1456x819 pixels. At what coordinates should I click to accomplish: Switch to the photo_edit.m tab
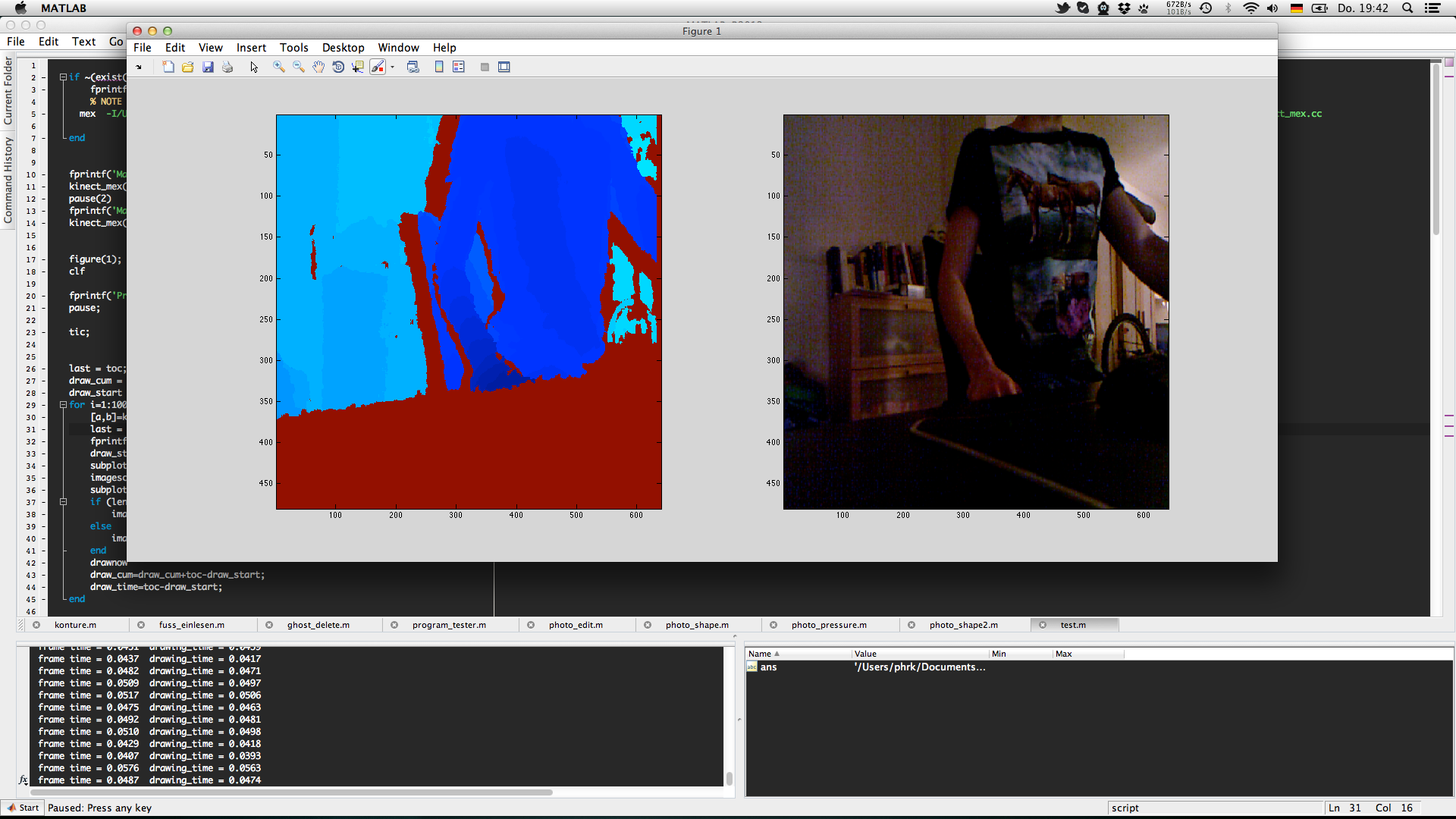pyautogui.click(x=576, y=625)
